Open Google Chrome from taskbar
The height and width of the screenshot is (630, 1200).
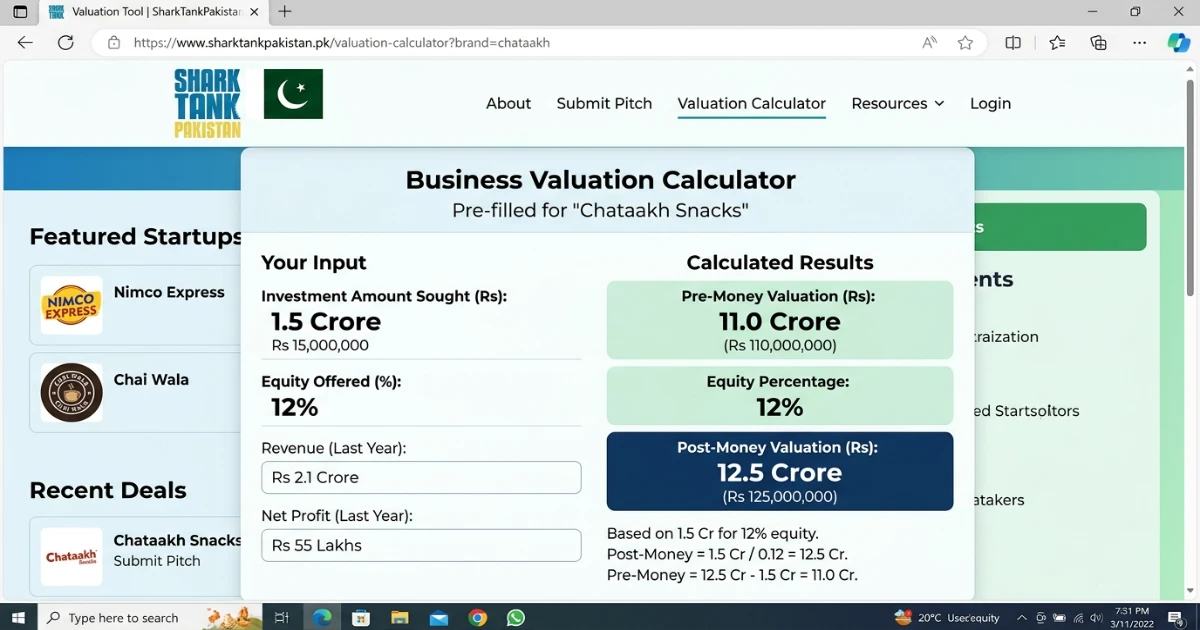coord(477,617)
